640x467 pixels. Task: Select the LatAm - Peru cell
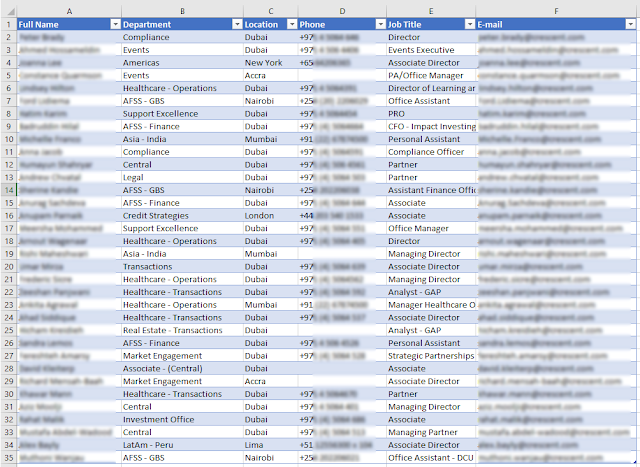[182, 445]
